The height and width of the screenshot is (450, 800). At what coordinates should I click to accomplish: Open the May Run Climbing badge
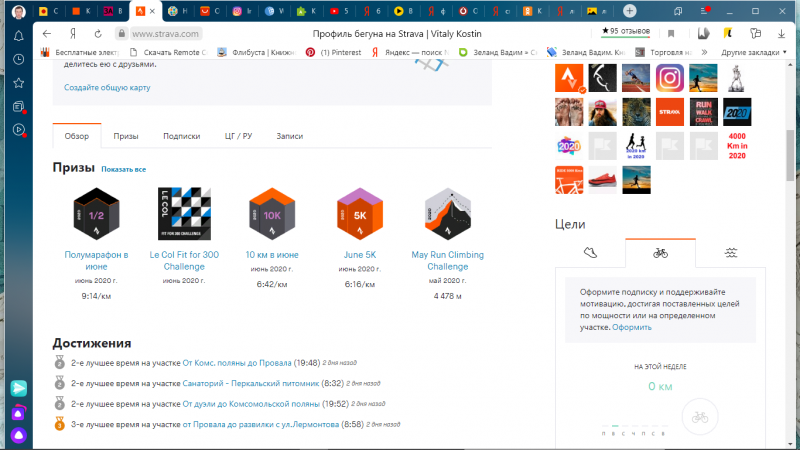pos(447,214)
